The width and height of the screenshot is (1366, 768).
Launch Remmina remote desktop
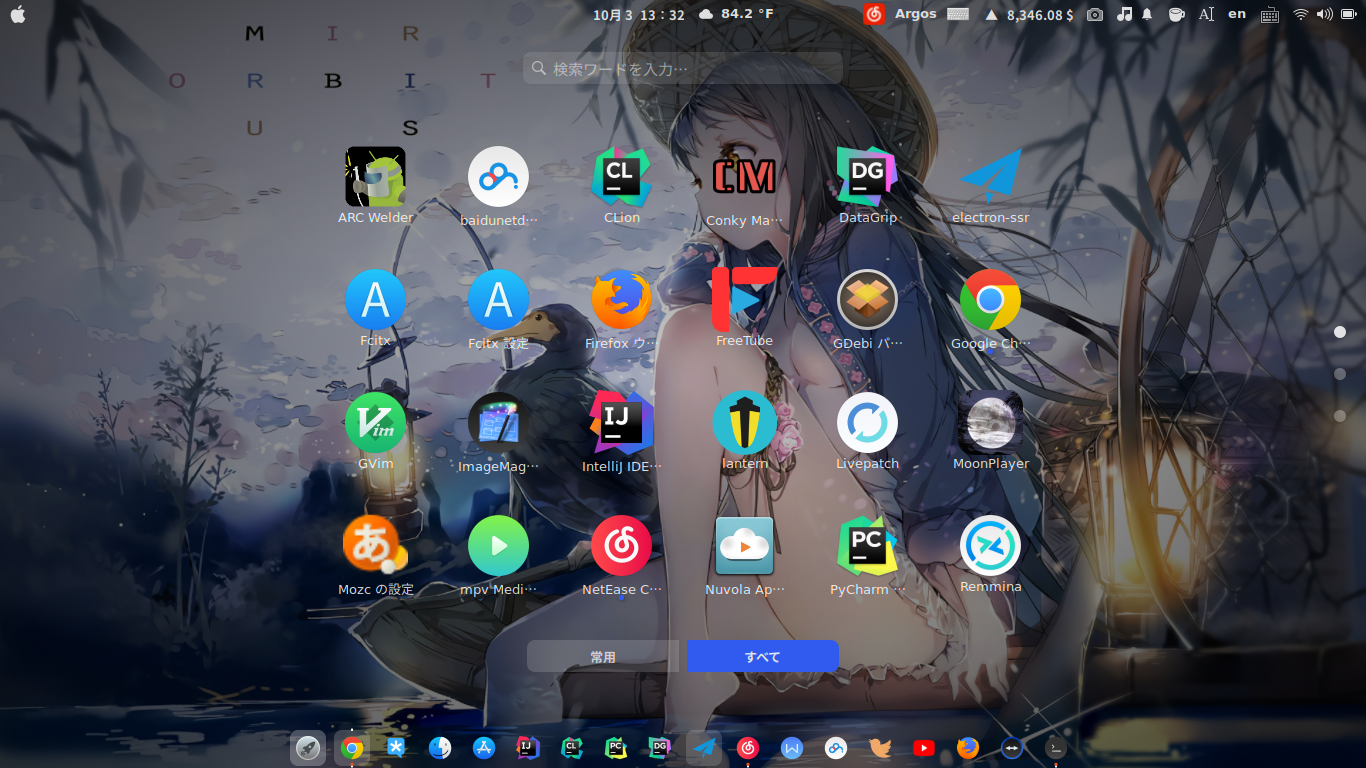click(x=990, y=546)
